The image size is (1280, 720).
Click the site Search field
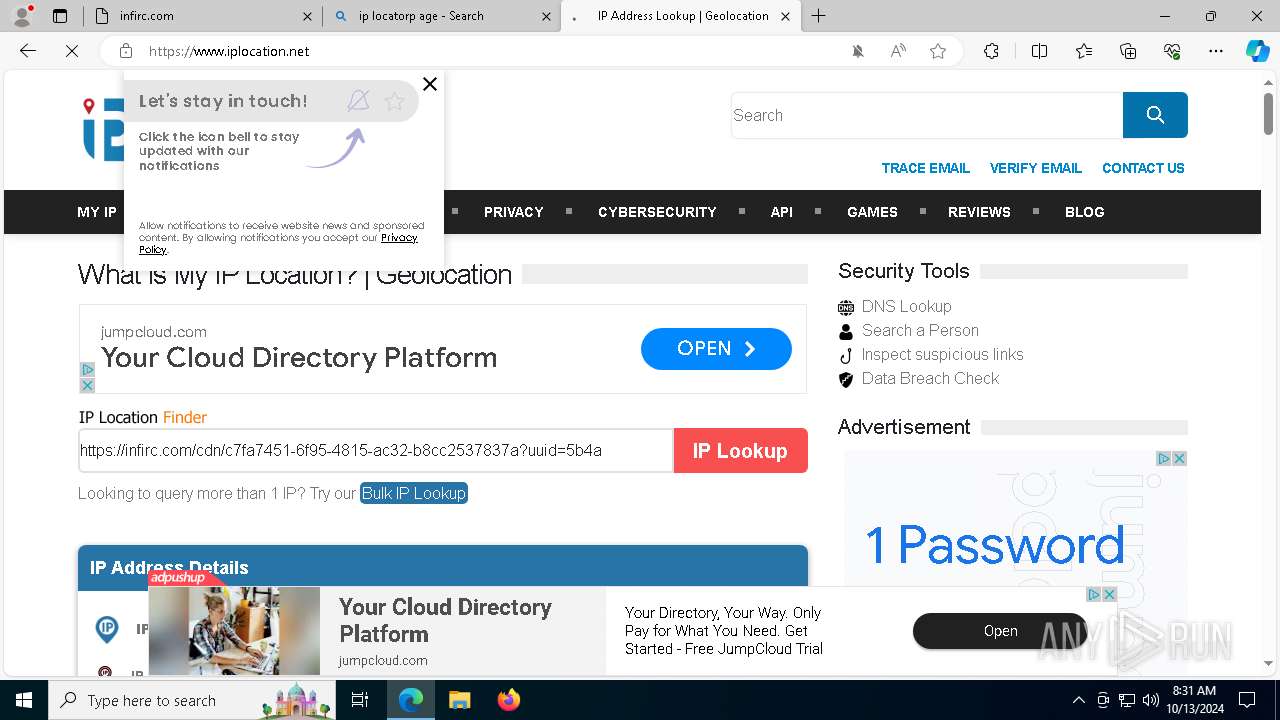pyautogui.click(x=927, y=115)
